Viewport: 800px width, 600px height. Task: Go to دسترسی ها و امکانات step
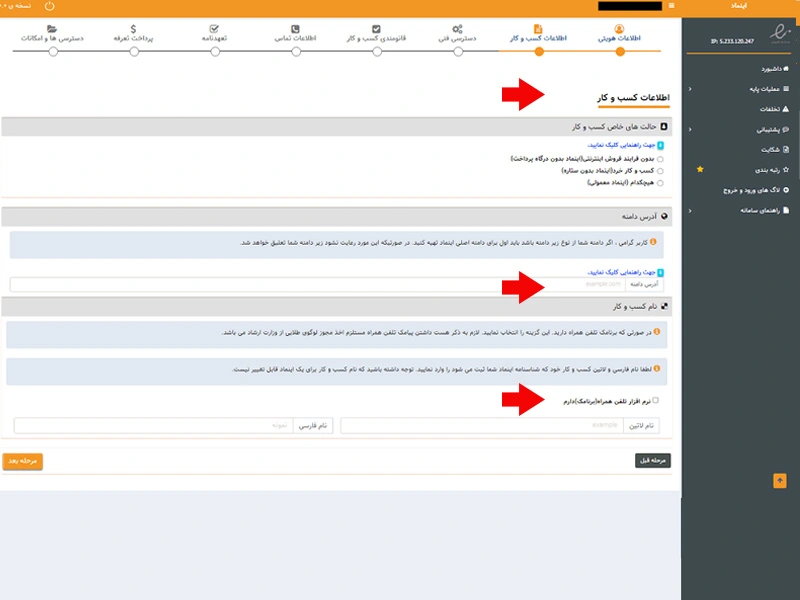[x=52, y=38]
